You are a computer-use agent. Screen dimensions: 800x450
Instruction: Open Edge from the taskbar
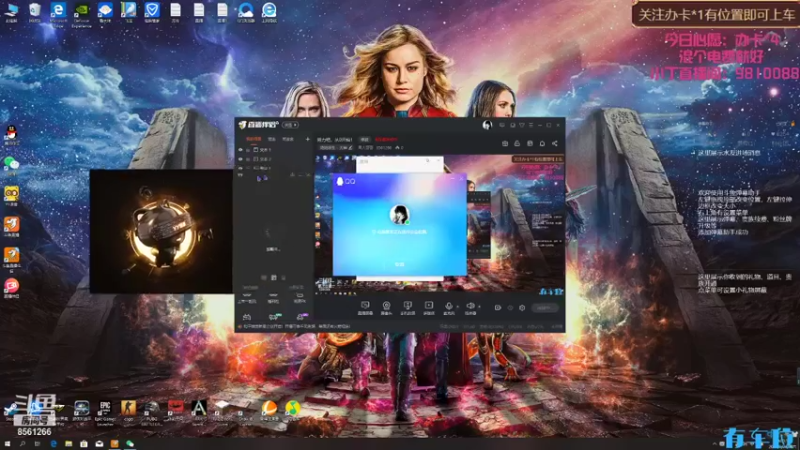[54, 444]
